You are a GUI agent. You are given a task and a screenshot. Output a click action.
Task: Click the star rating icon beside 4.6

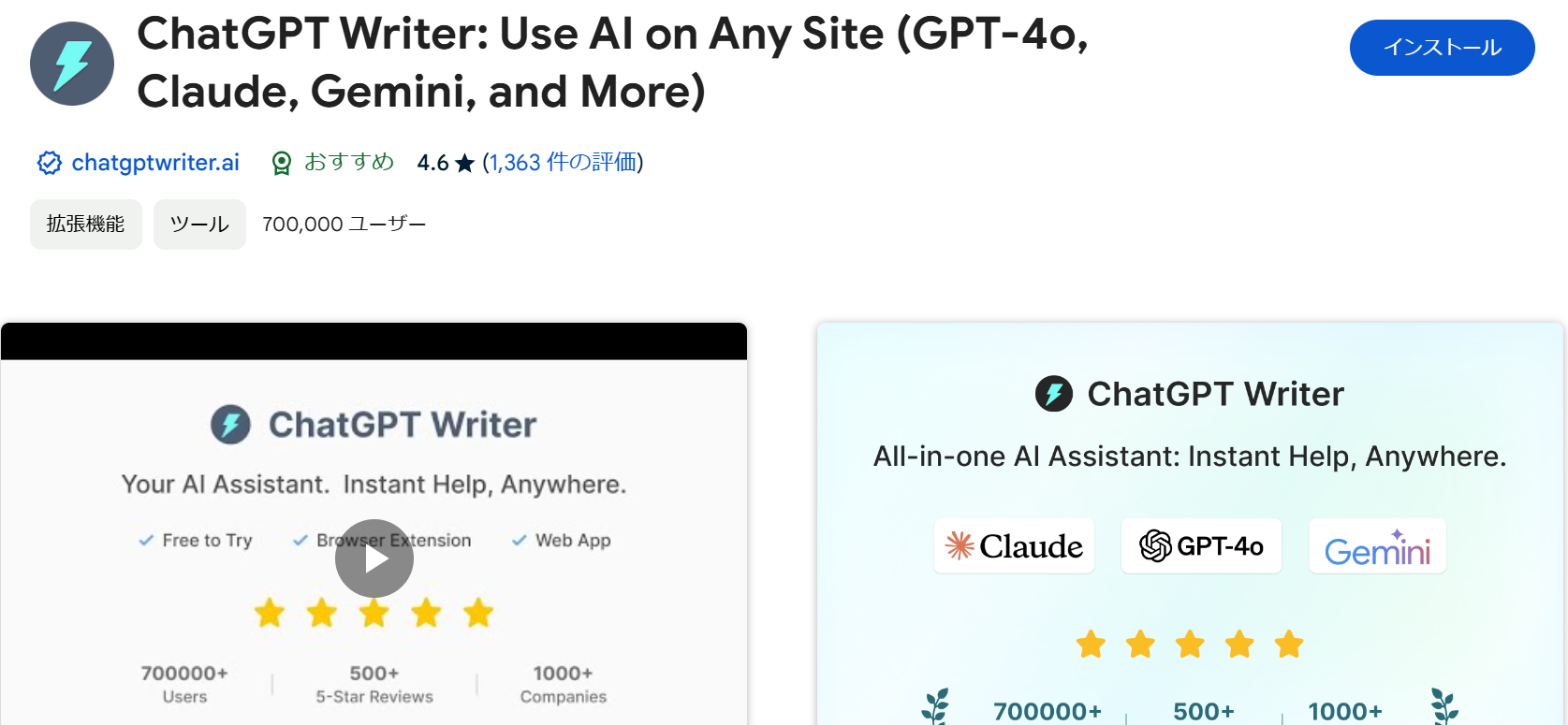click(464, 161)
